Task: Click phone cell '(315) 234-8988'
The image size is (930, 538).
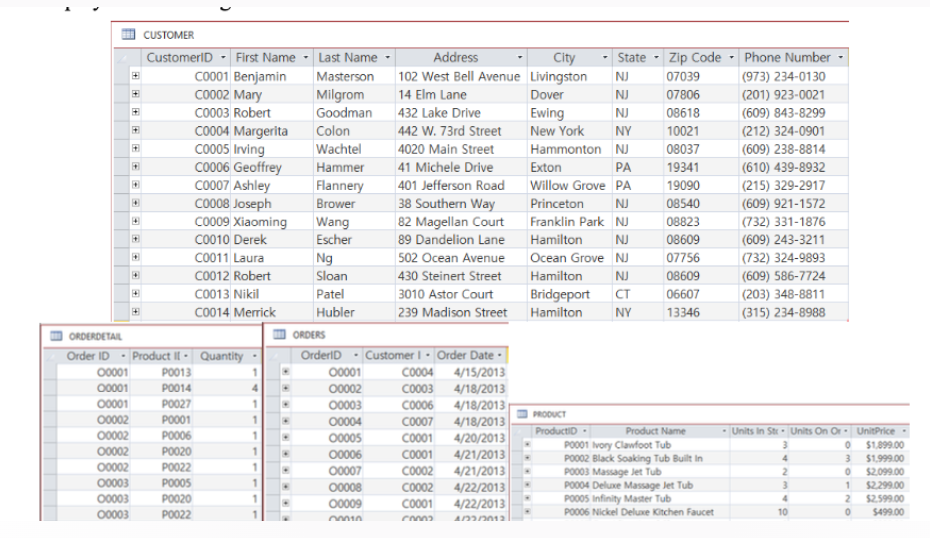Action: click(793, 313)
